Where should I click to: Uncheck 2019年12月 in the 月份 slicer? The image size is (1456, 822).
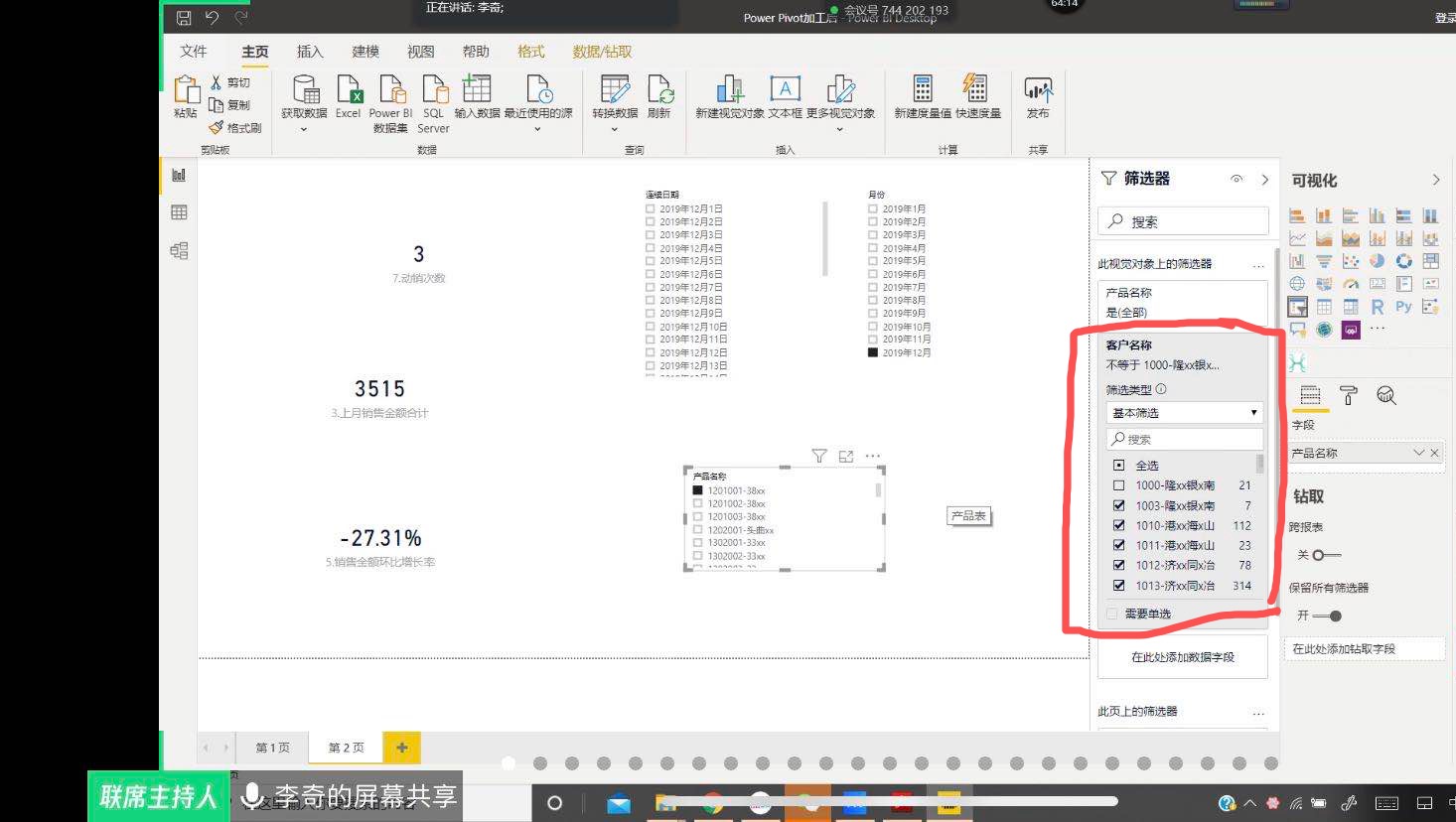873,352
